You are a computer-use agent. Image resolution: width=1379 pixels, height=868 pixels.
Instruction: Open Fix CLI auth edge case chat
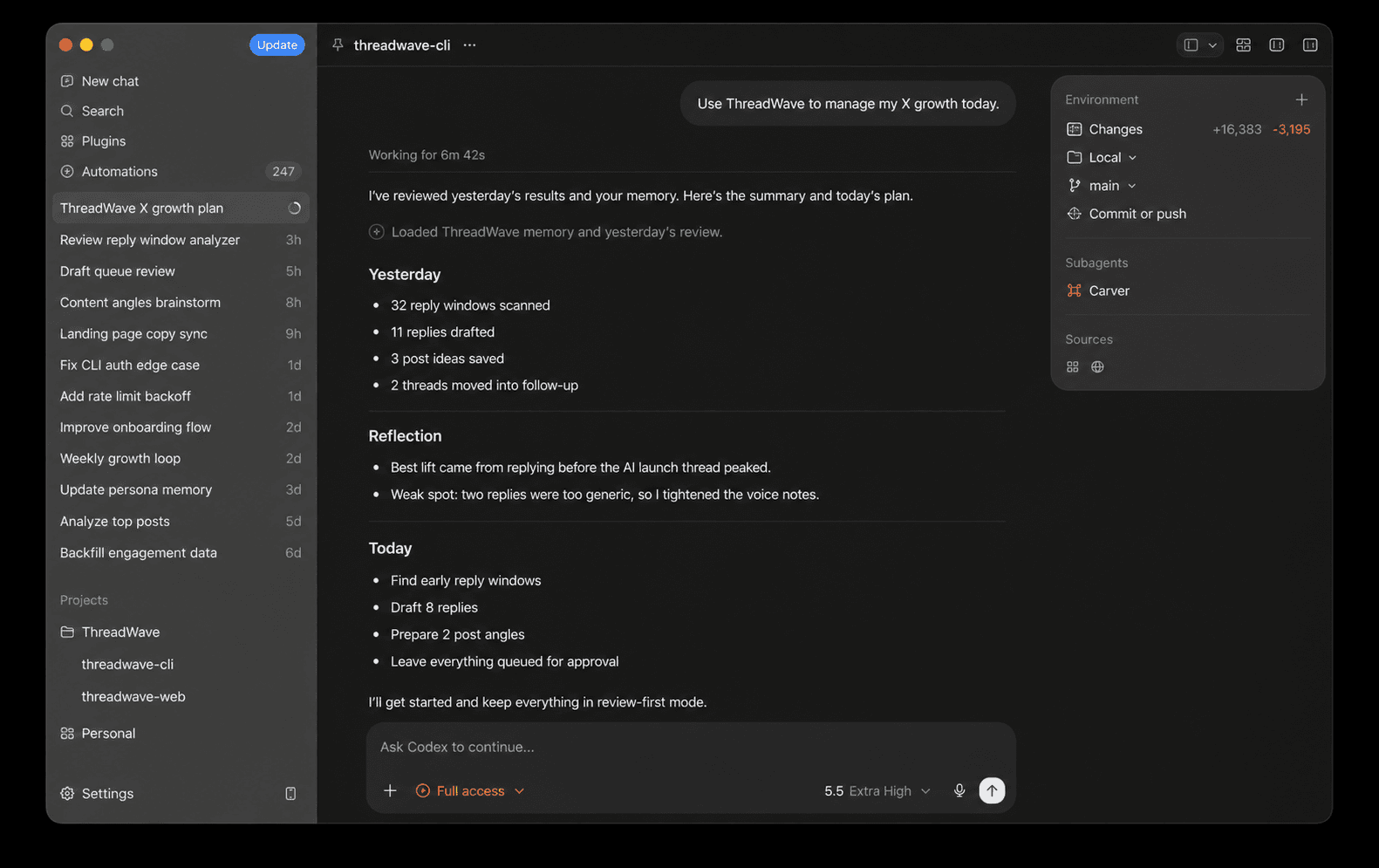[x=181, y=365]
